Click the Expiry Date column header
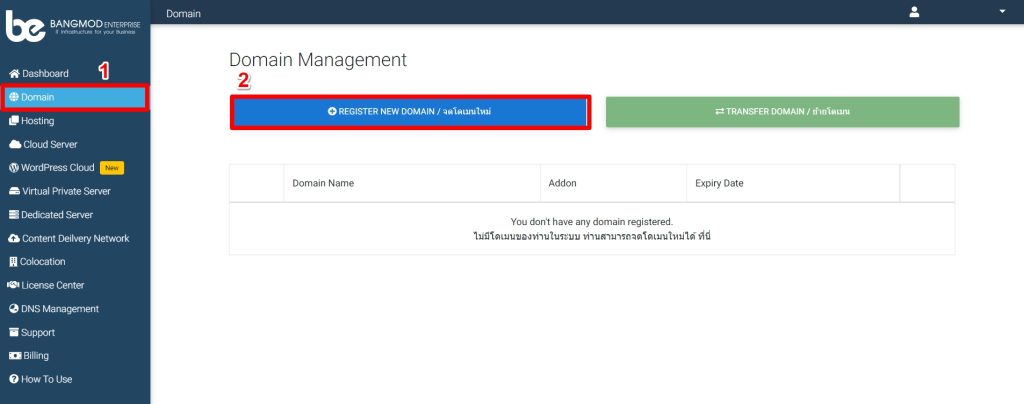The image size is (1024, 404). [719, 184]
